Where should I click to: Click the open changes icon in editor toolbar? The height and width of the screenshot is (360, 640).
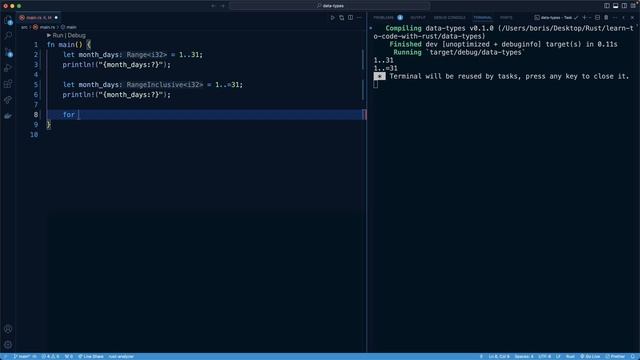coord(342,18)
